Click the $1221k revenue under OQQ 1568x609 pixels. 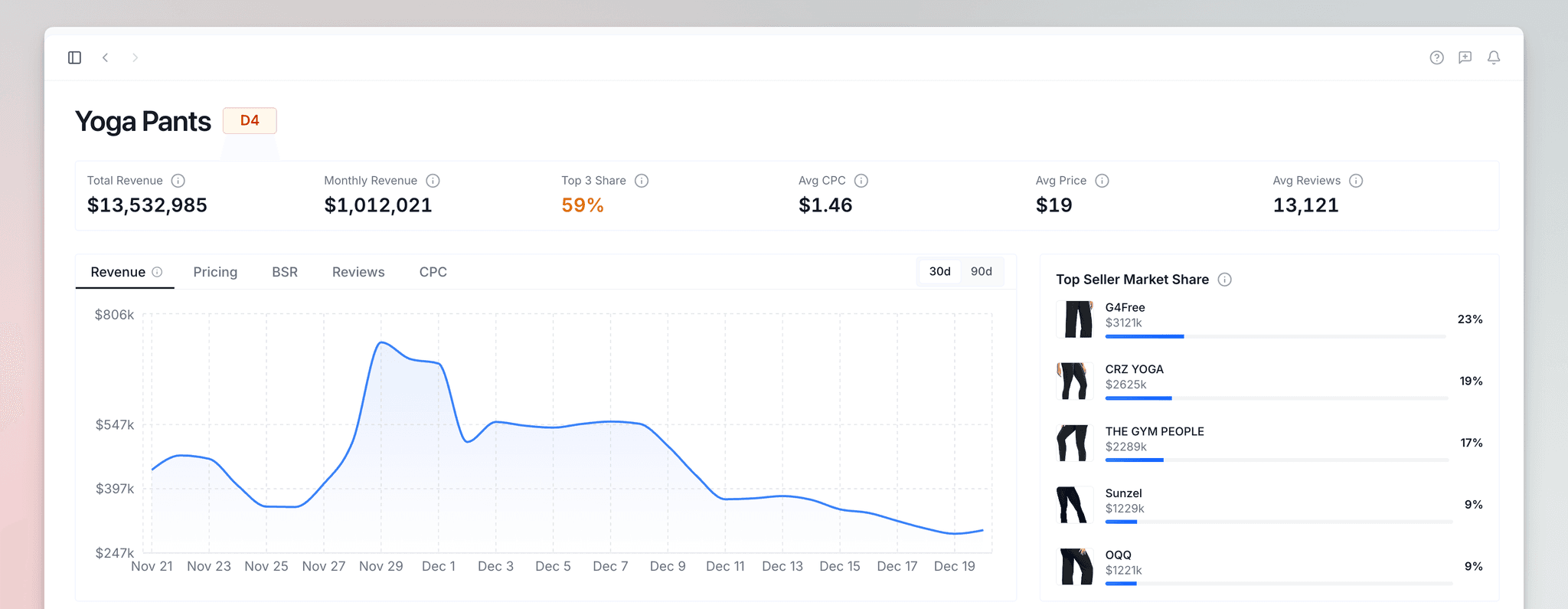[x=1123, y=571]
